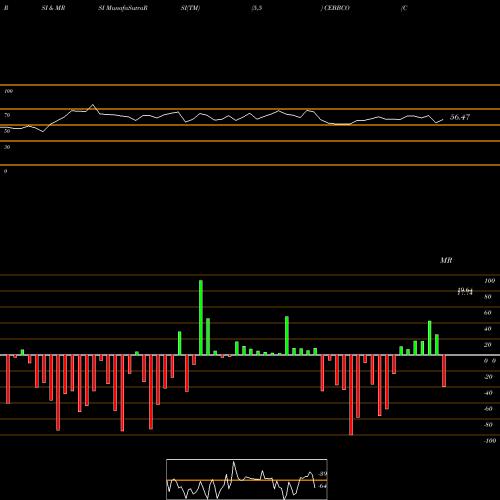Click the 70 level label on the RSI axis
500x500 pixels.
7,115
